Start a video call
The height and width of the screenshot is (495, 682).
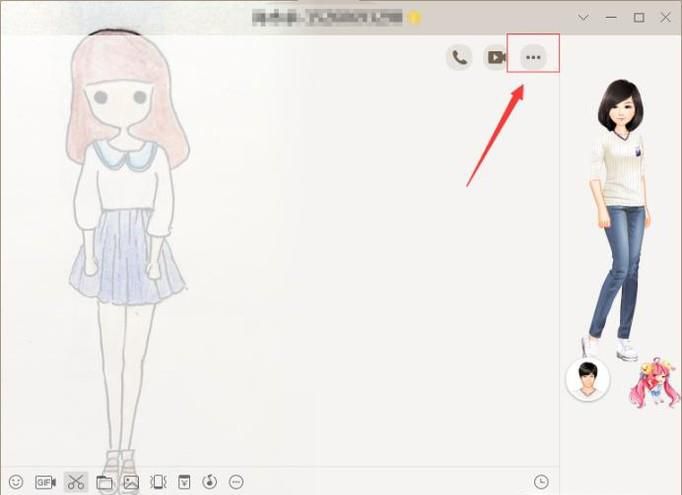pos(496,57)
